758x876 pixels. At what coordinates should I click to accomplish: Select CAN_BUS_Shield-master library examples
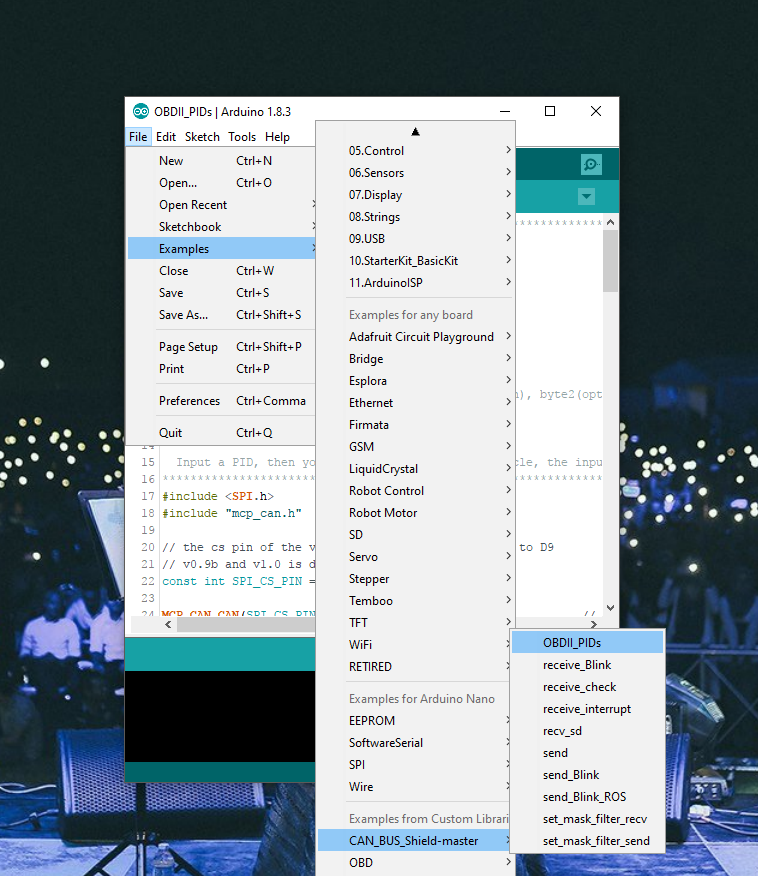coord(414,841)
